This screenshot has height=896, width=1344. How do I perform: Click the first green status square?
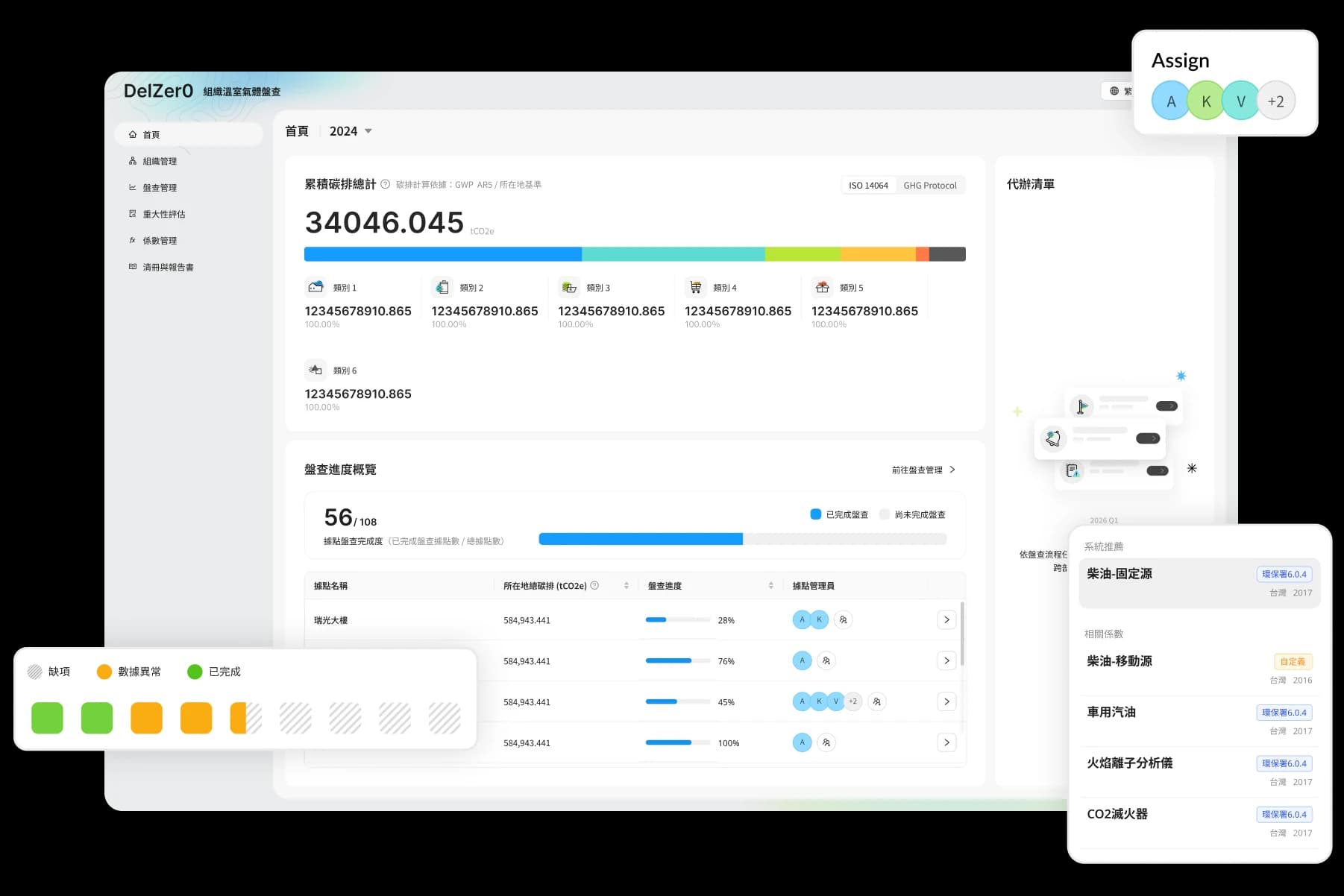point(47,718)
